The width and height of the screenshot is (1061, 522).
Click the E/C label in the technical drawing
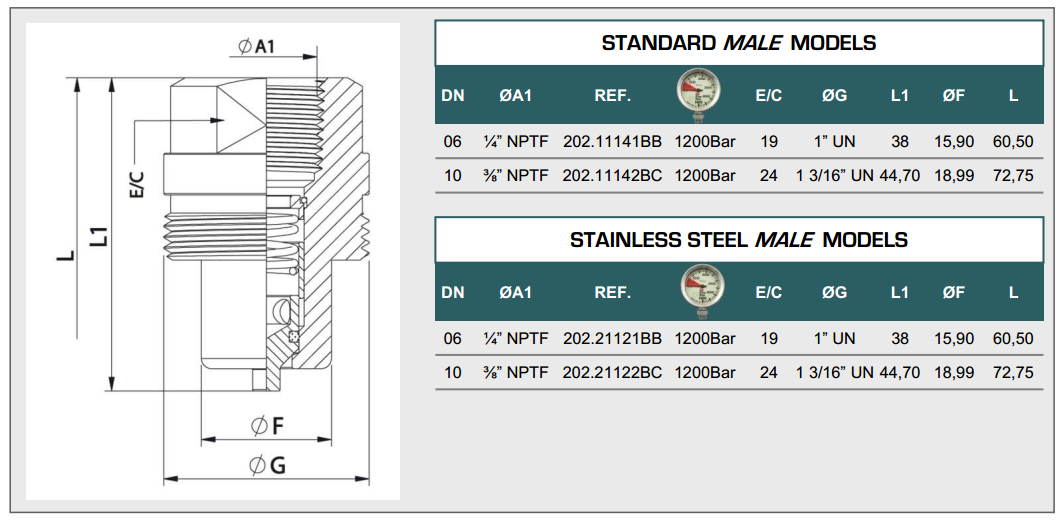(x=137, y=182)
